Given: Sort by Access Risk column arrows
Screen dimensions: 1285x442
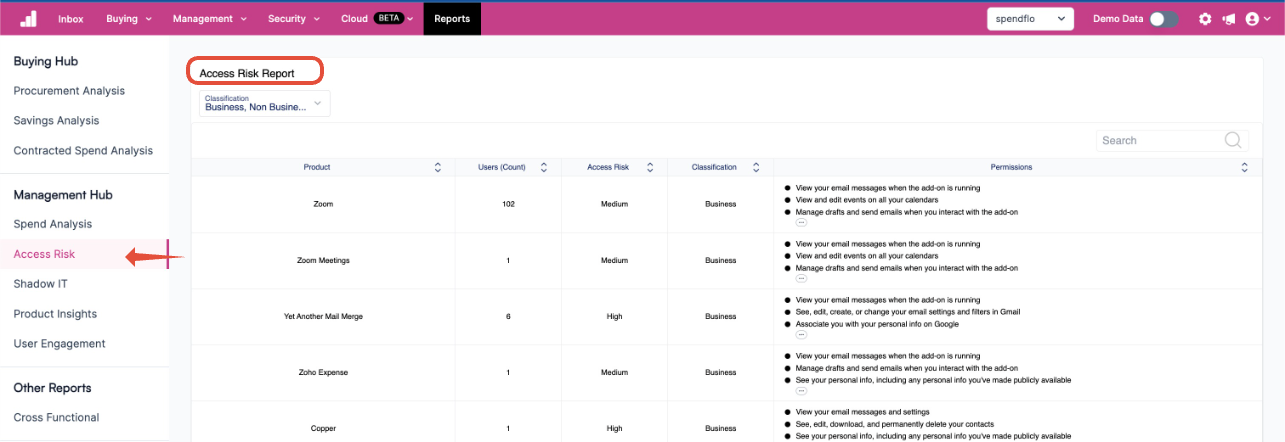Looking at the screenshot, I should (x=650, y=167).
